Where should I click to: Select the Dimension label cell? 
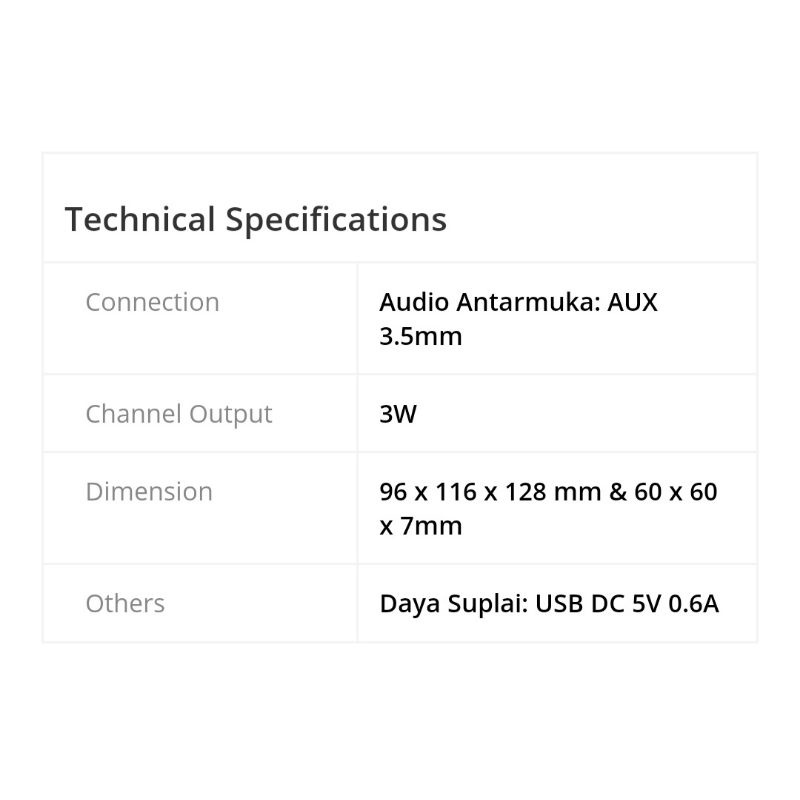point(200,508)
